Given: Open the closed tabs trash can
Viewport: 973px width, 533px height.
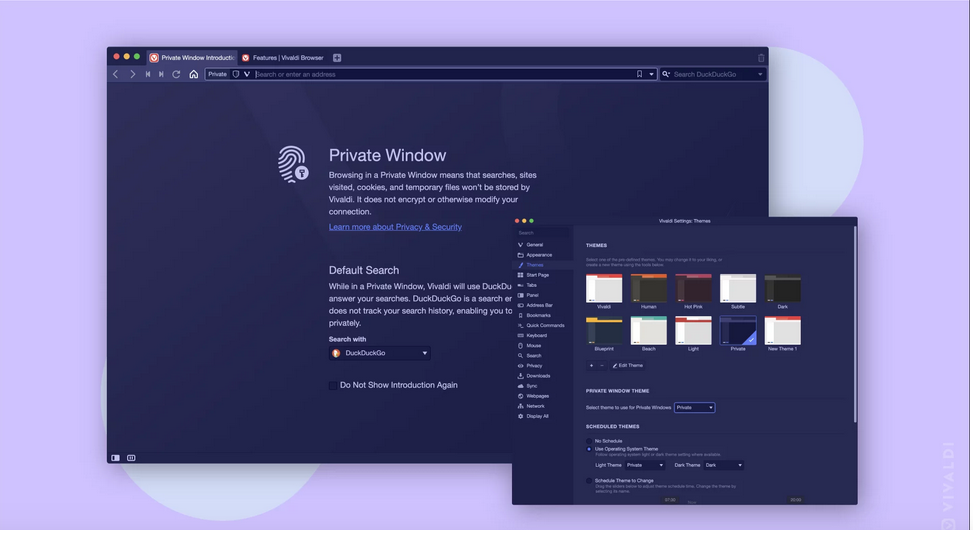Looking at the screenshot, I should pyautogui.click(x=761, y=58).
